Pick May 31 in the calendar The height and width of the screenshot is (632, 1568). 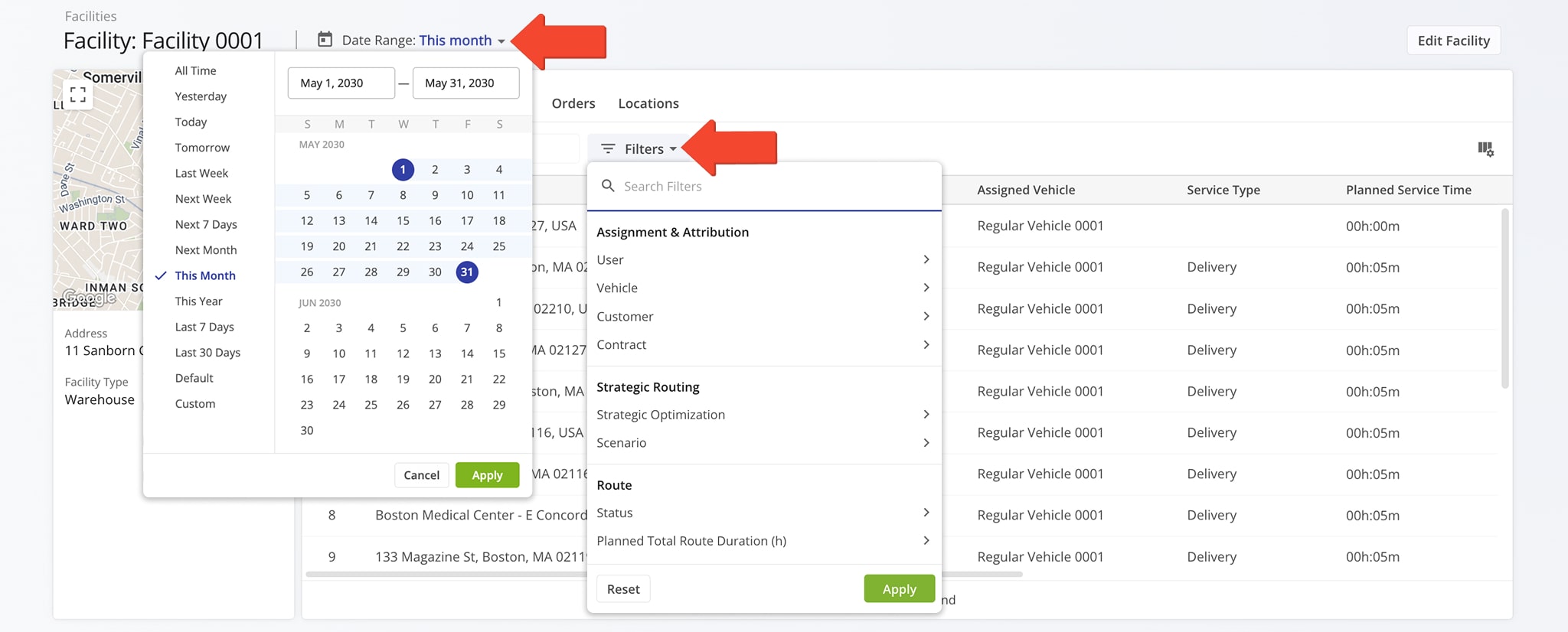467,272
